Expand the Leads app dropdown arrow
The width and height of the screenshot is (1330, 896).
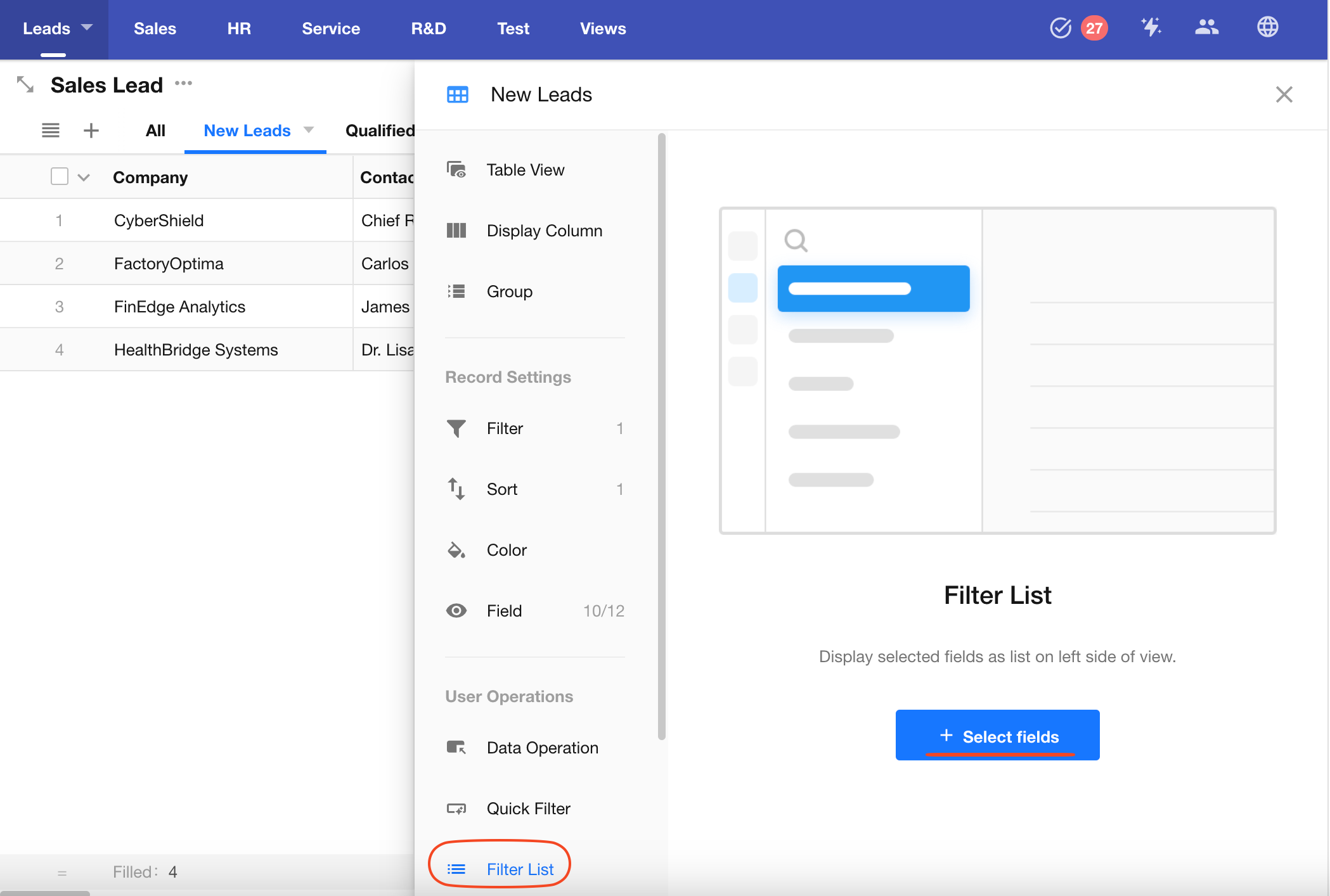tap(87, 27)
